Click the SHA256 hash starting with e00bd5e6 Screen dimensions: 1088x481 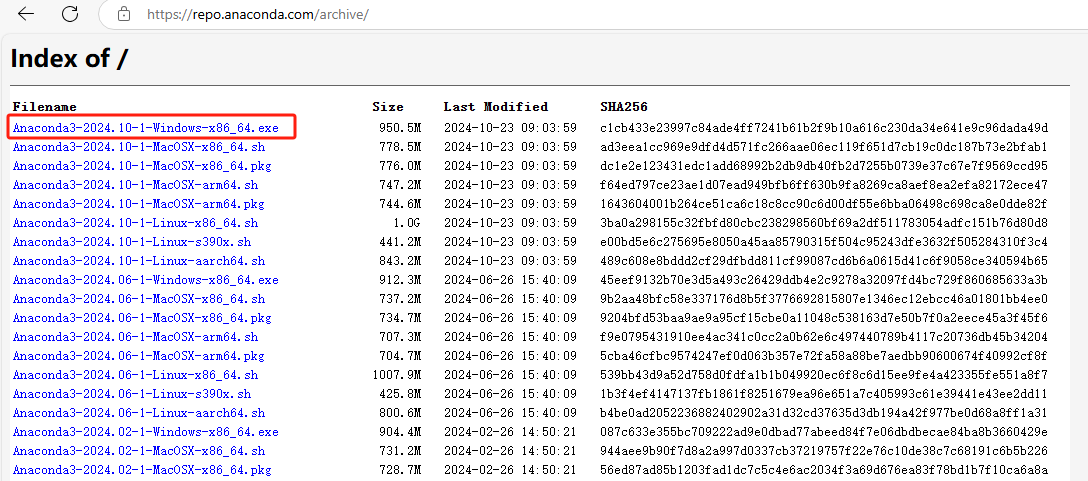click(824, 242)
